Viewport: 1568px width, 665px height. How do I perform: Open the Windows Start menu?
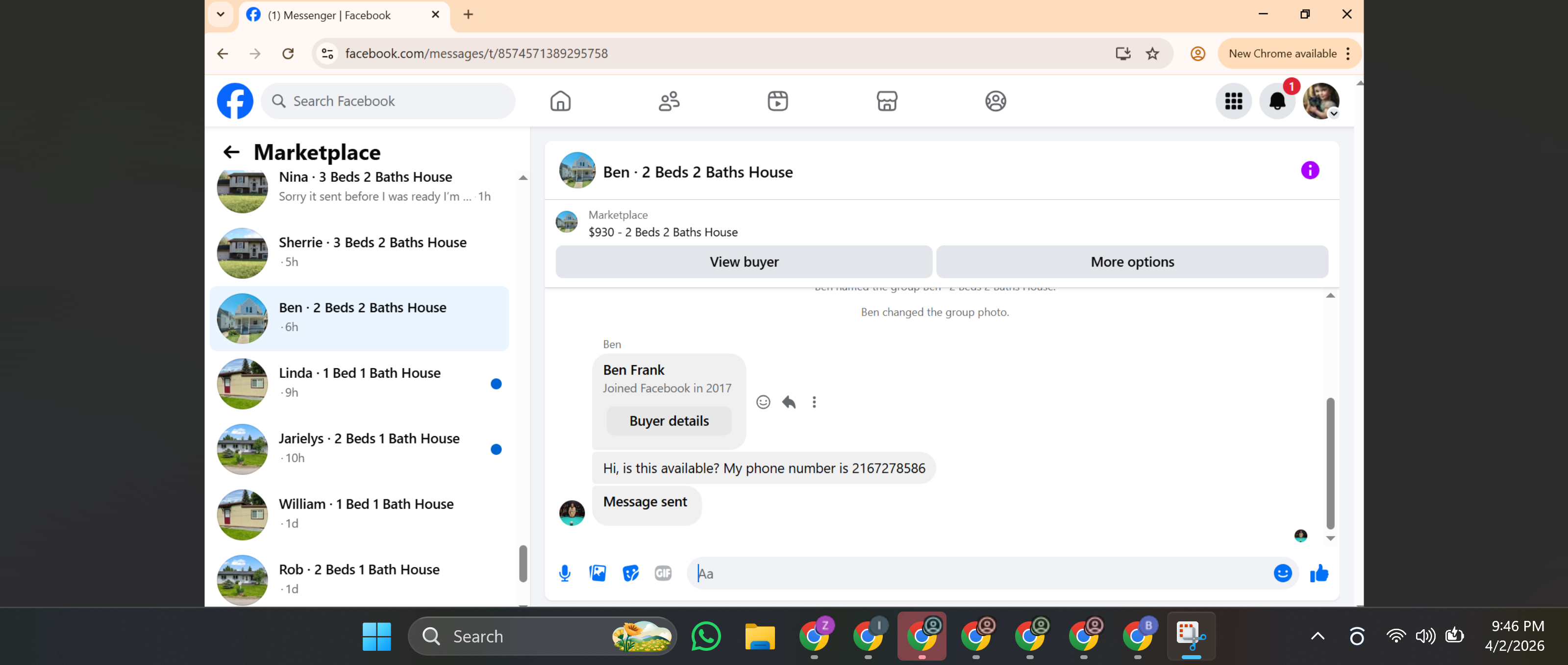point(376,637)
